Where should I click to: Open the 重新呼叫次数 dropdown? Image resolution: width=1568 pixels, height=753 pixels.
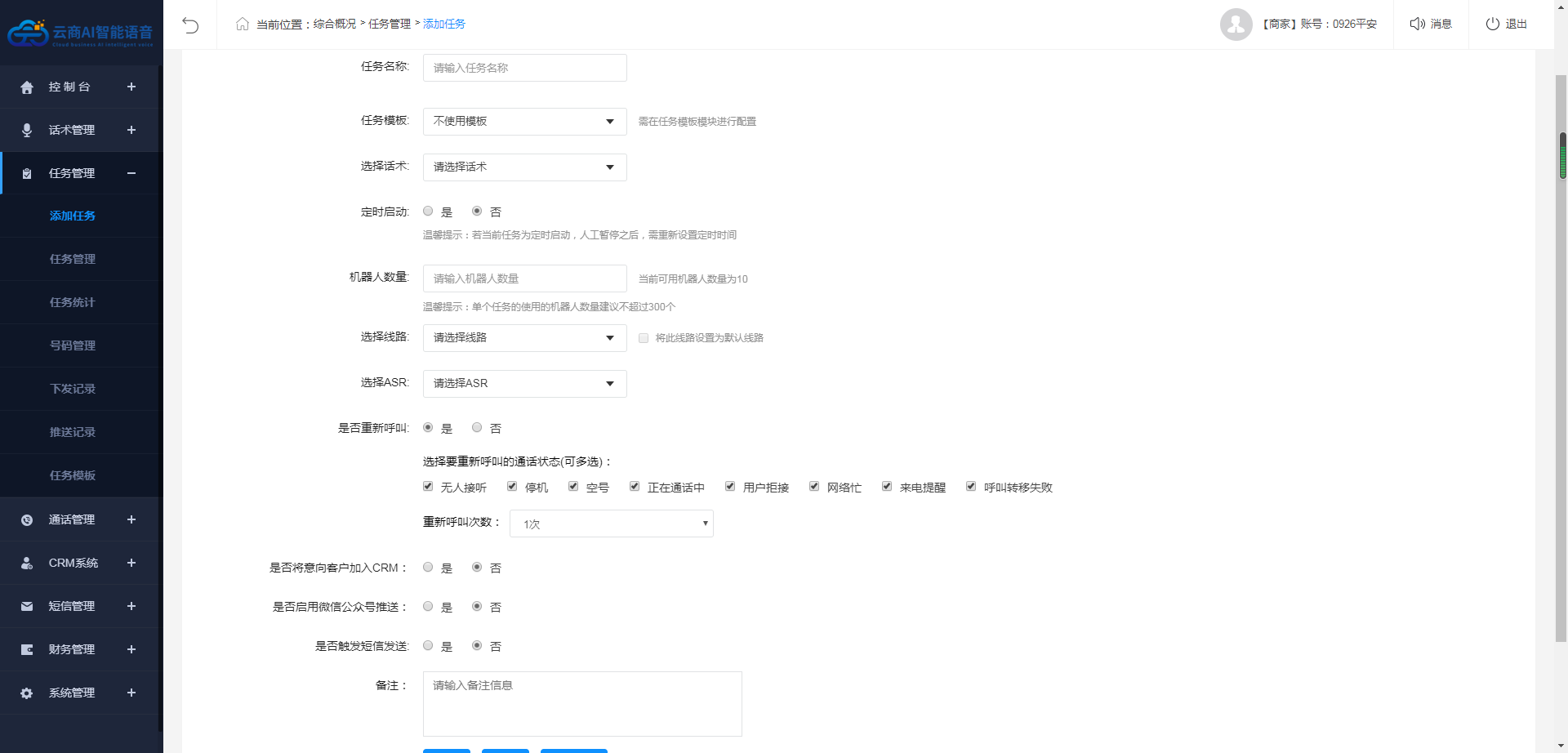611,524
